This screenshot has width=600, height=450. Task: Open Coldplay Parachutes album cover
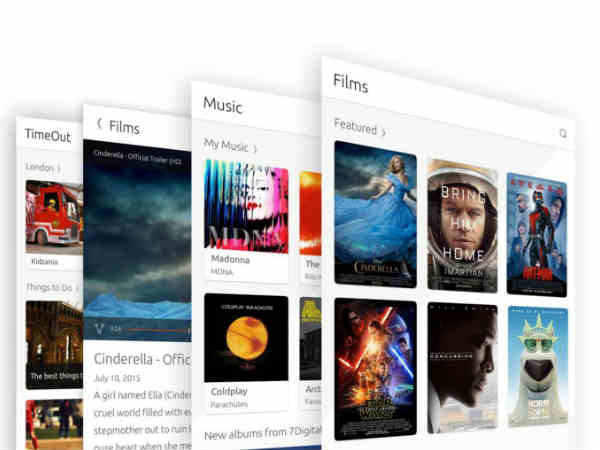246,338
